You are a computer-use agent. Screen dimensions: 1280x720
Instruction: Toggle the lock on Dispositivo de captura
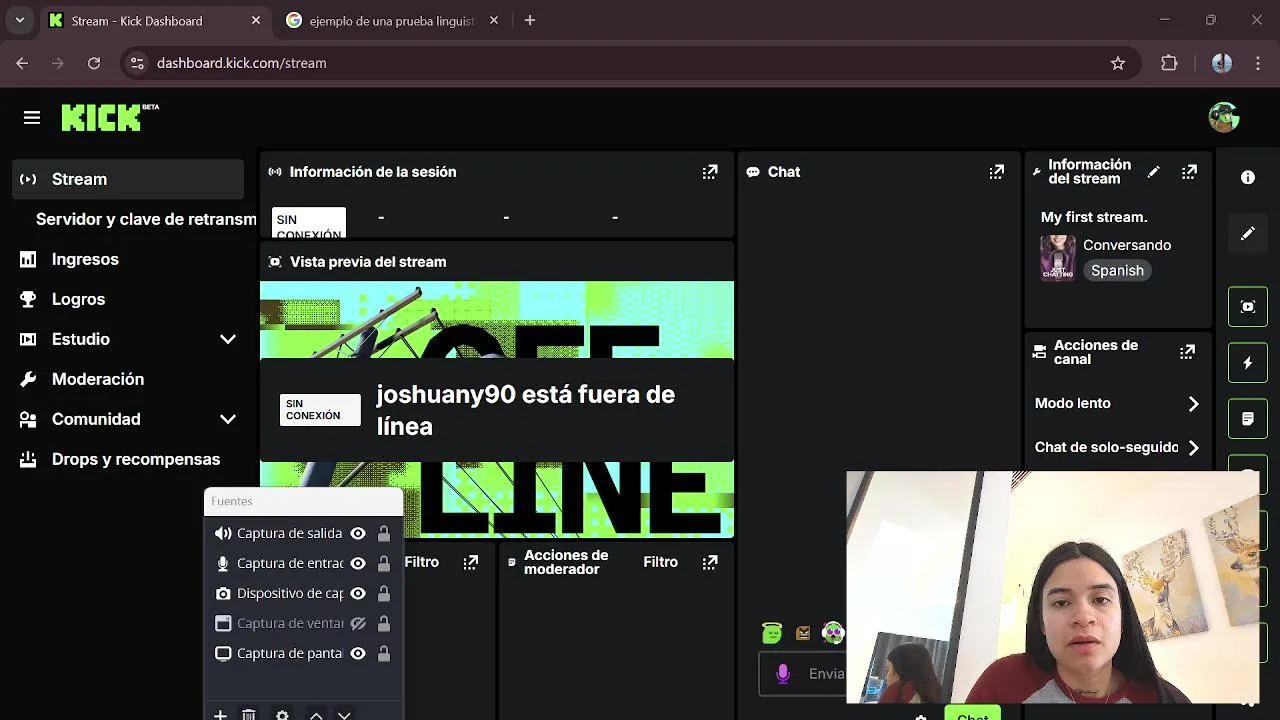click(x=384, y=593)
